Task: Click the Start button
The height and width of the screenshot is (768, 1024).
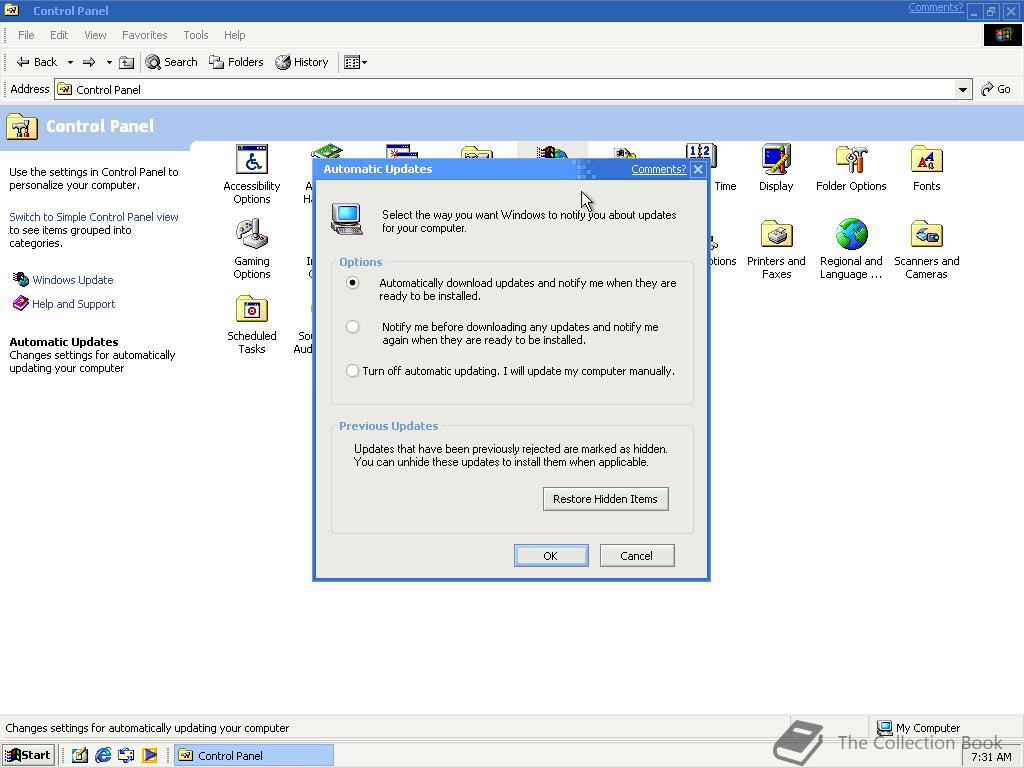Action: [28, 755]
